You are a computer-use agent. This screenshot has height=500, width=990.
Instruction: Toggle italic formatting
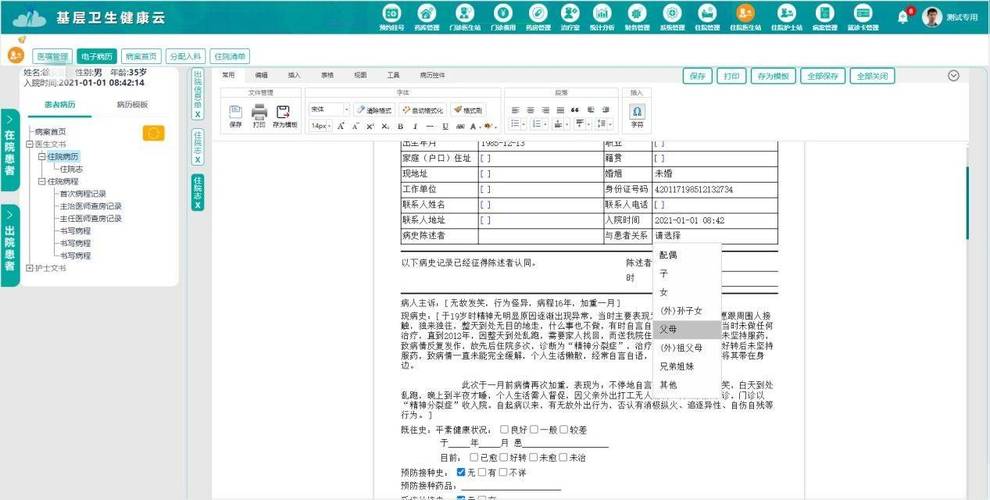[414, 126]
